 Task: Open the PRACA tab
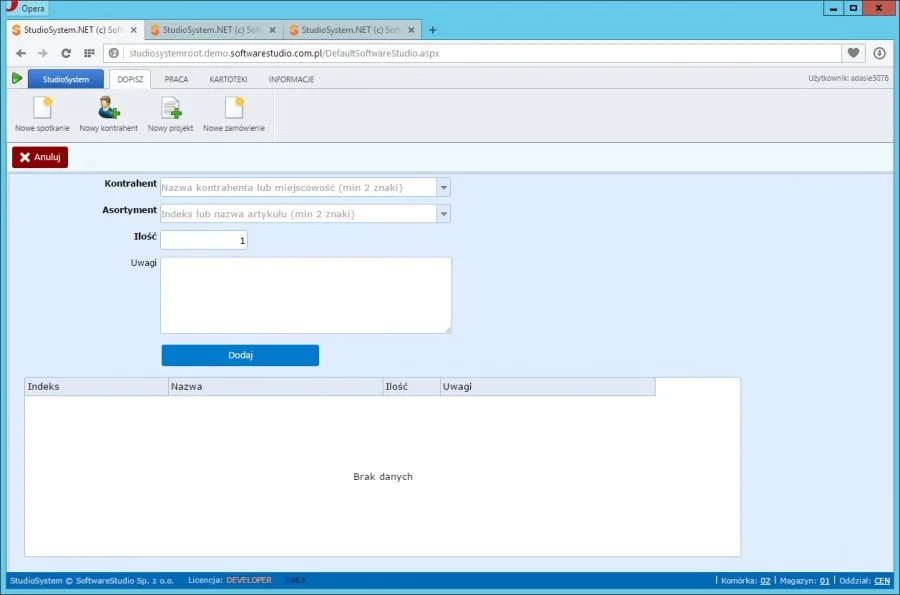[176, 79]
